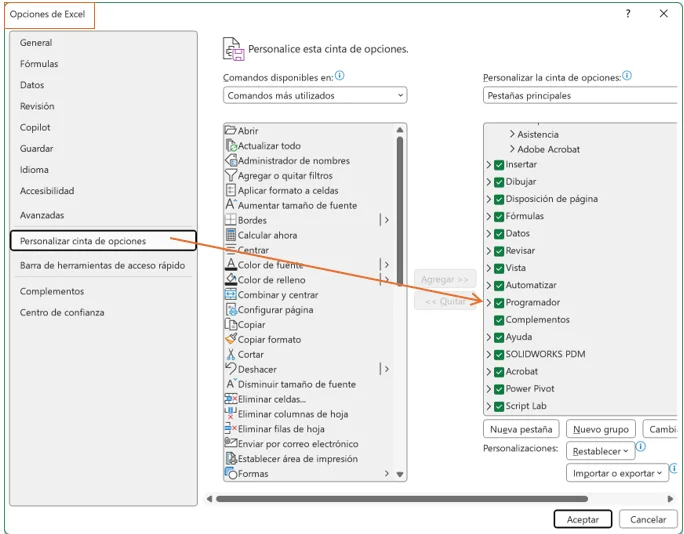This screenshot has width=684, height=534.
Task: Select the Centrar command text
Action: (253, 250)
